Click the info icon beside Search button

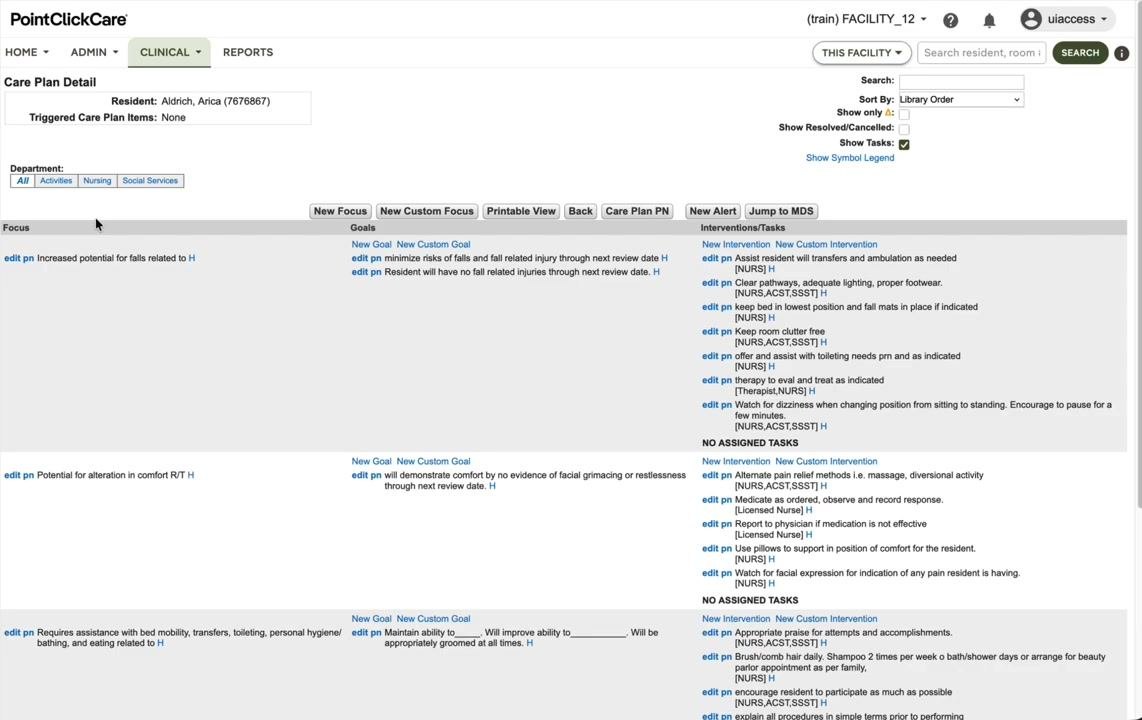pos(1122,53)
